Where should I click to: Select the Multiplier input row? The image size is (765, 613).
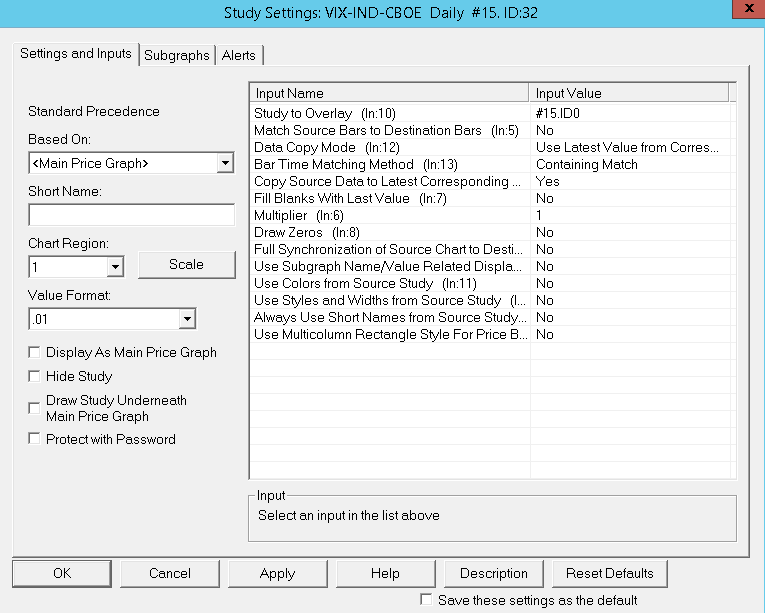[390, 215]
